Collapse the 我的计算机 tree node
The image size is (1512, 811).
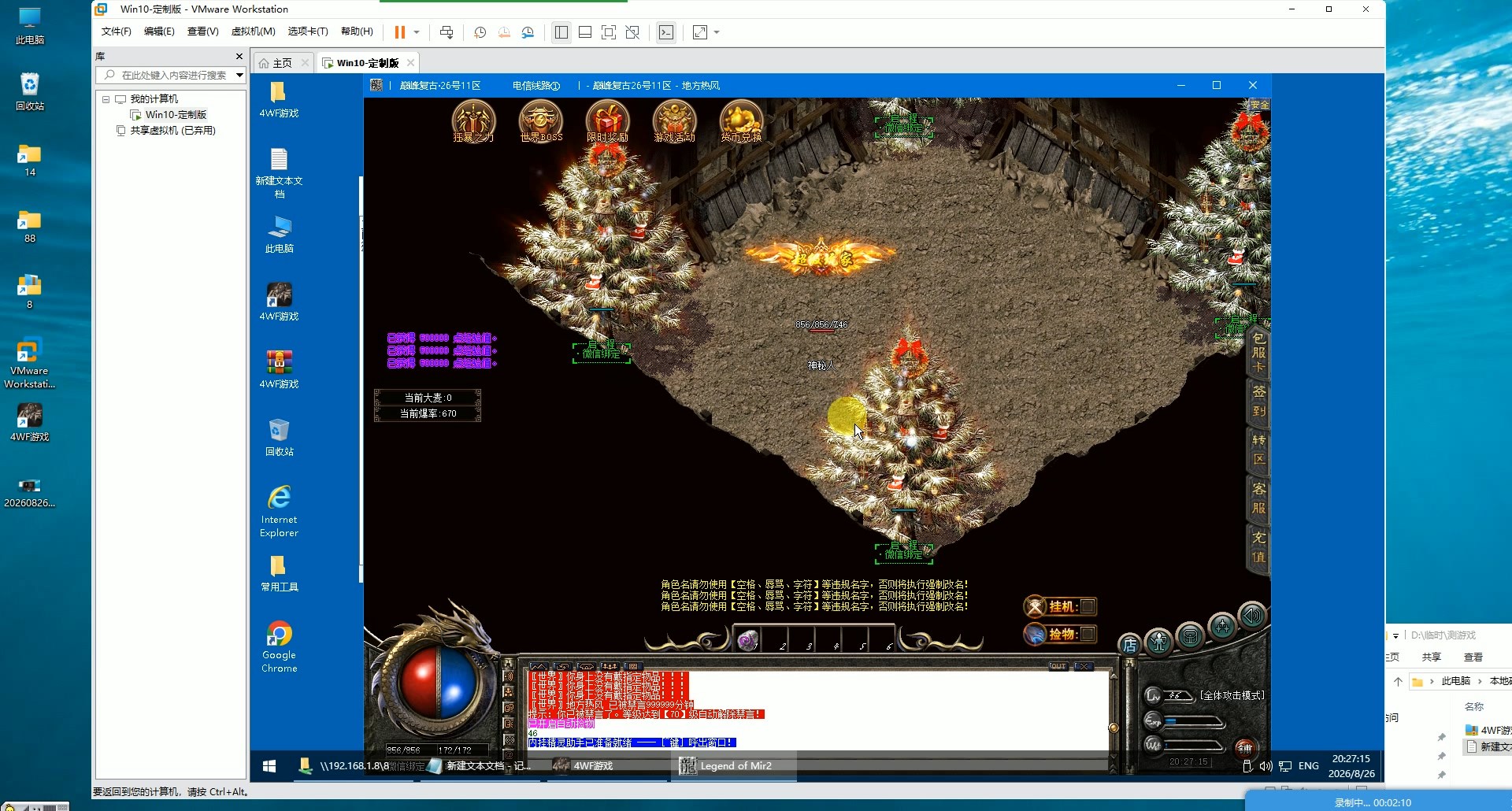click(x=106, y=99)
